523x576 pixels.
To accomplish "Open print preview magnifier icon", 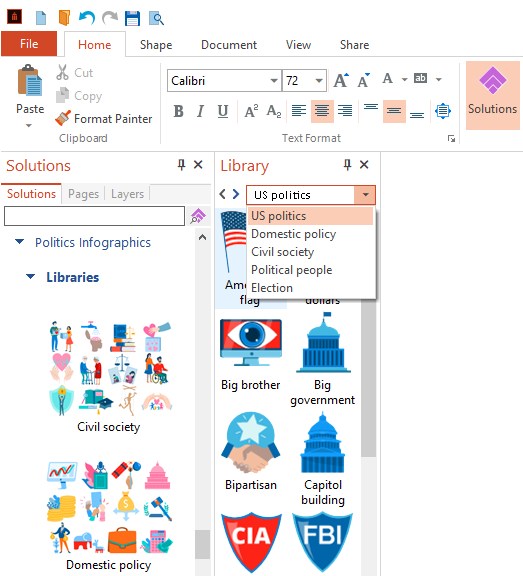I will click(x=156, y=18).
